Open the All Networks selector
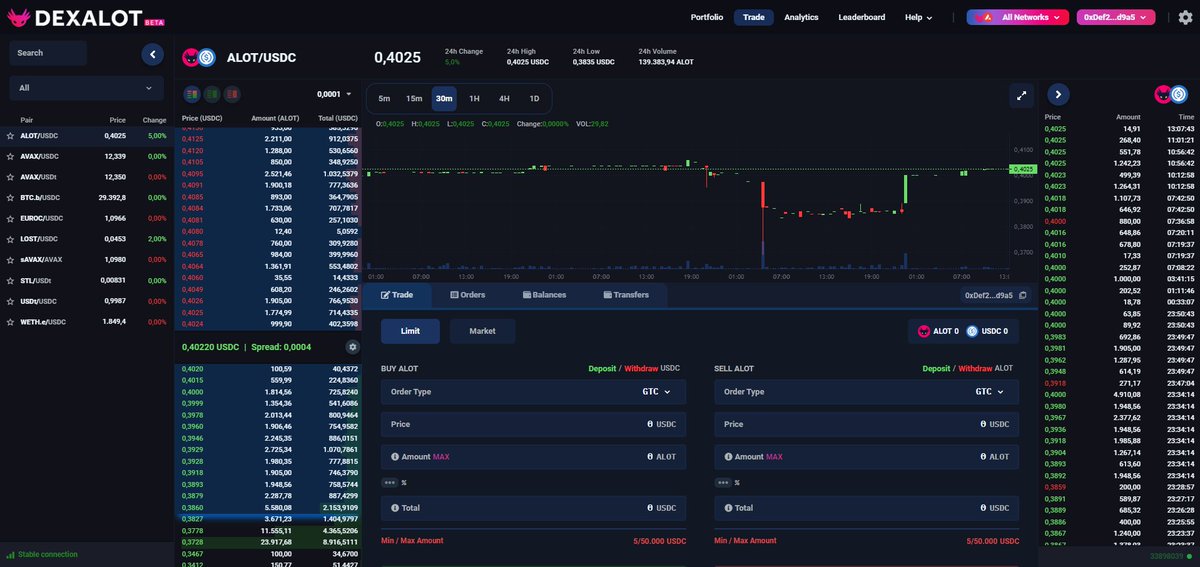 pyautogui.click(x=1018, y=17)
